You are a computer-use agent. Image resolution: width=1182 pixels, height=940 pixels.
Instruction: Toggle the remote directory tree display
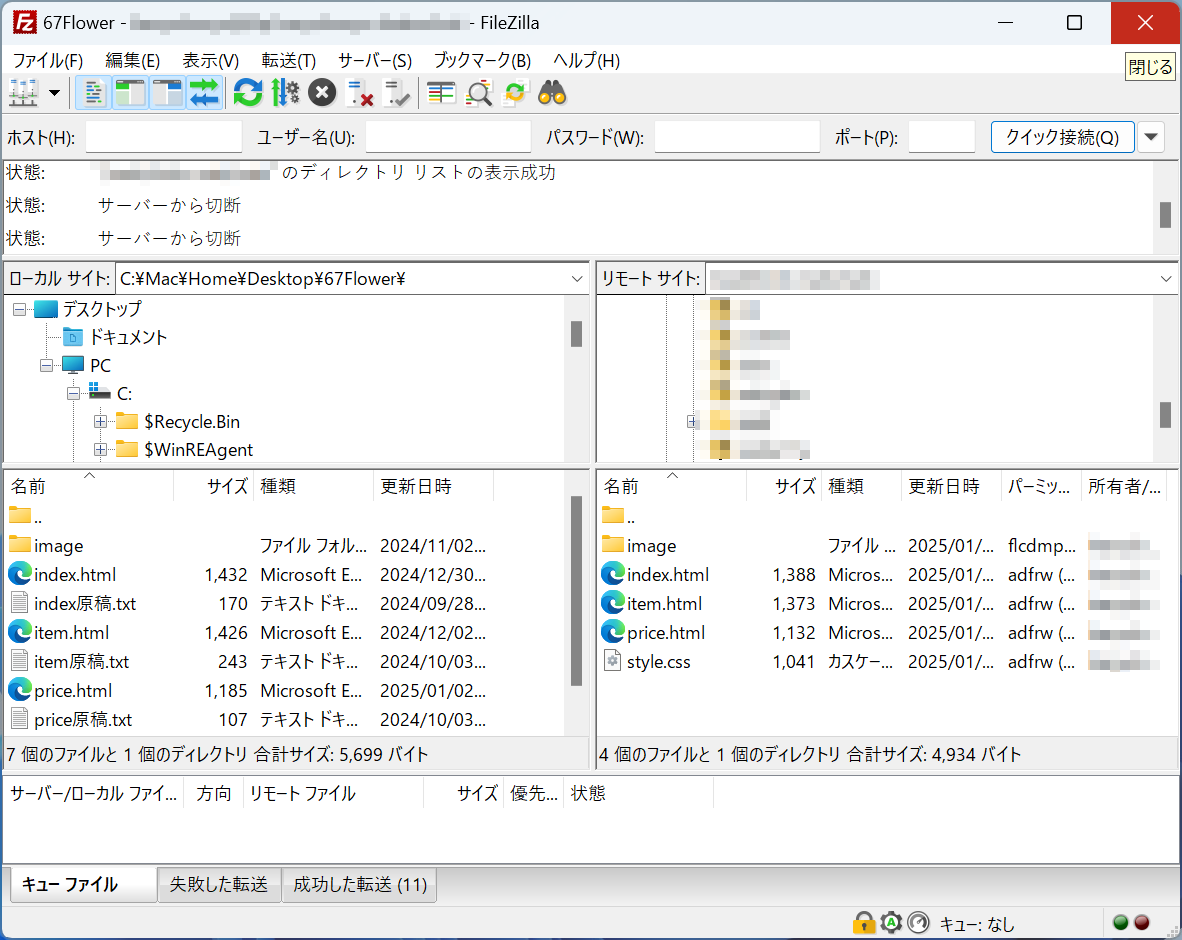pyautogui.click(x=167, y=93)
